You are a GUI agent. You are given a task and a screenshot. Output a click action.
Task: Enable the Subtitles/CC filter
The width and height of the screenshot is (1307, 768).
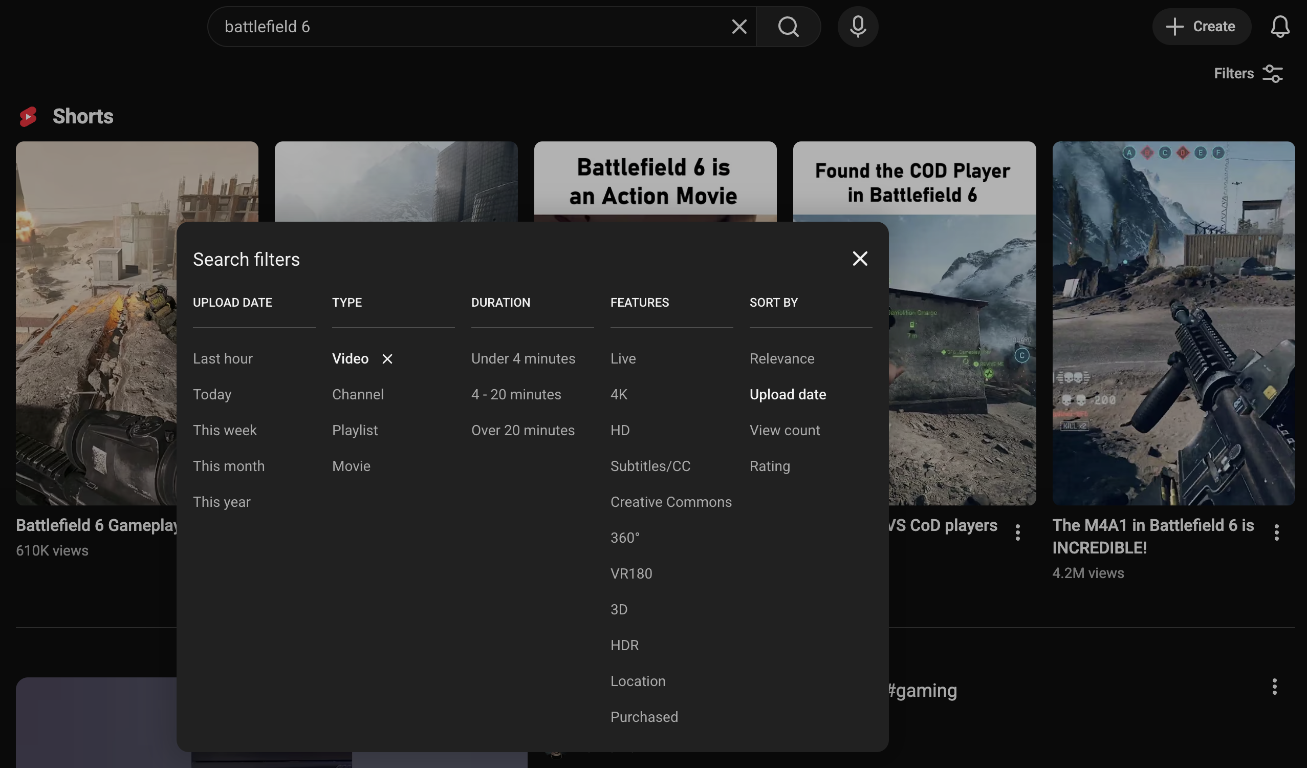[x=650, y=466]
